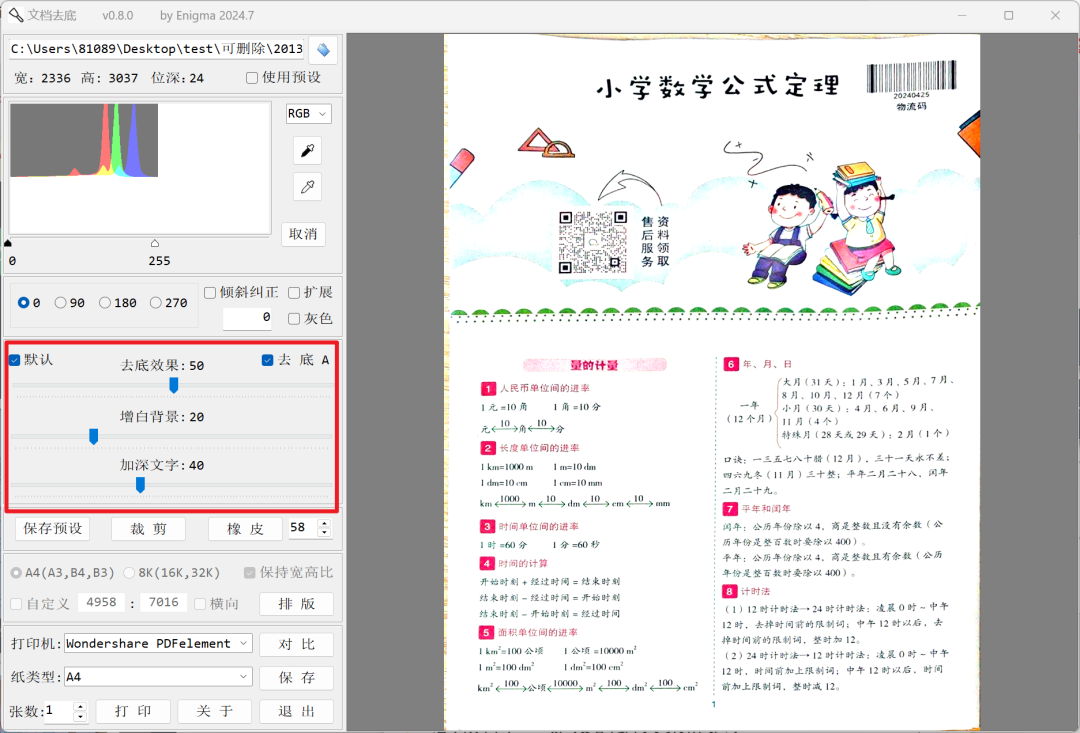The image size is (1080, 733).
Task: Select the black eyedropper tool
Action: [308, 151]
